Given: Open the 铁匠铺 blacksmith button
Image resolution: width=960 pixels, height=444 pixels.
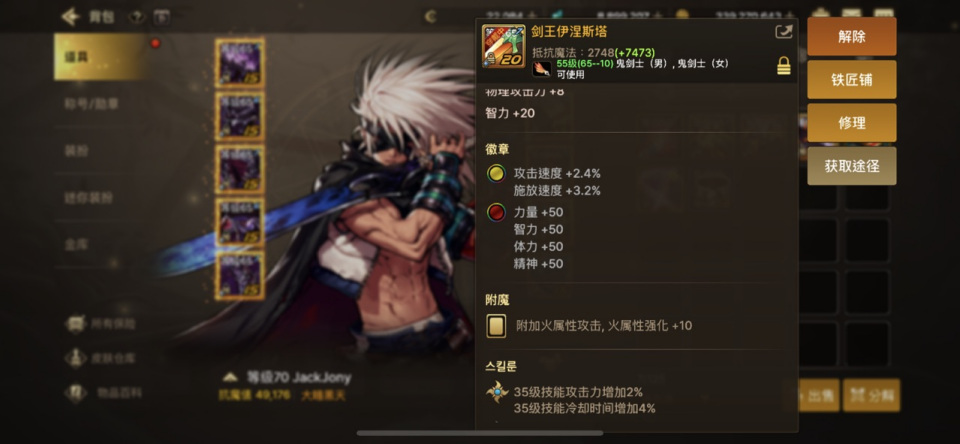Looking at the screenshot, I should [x=852, y=80].
